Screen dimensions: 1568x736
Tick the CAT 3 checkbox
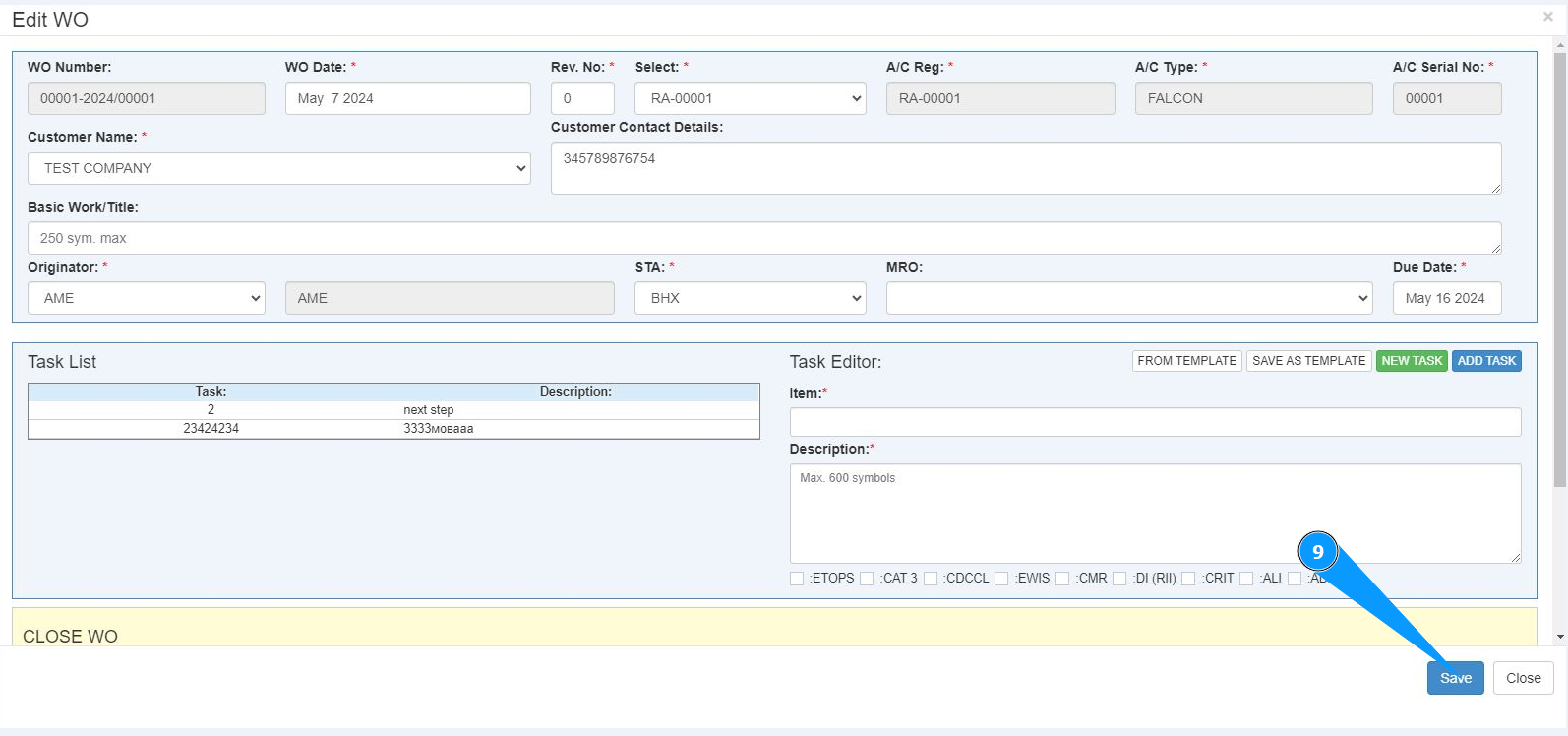pyautogui.click(x=867, y=579)
